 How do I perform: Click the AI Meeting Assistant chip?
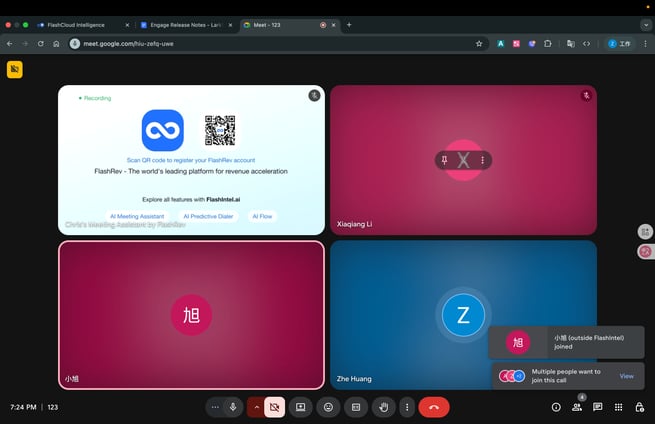(137, 216)
